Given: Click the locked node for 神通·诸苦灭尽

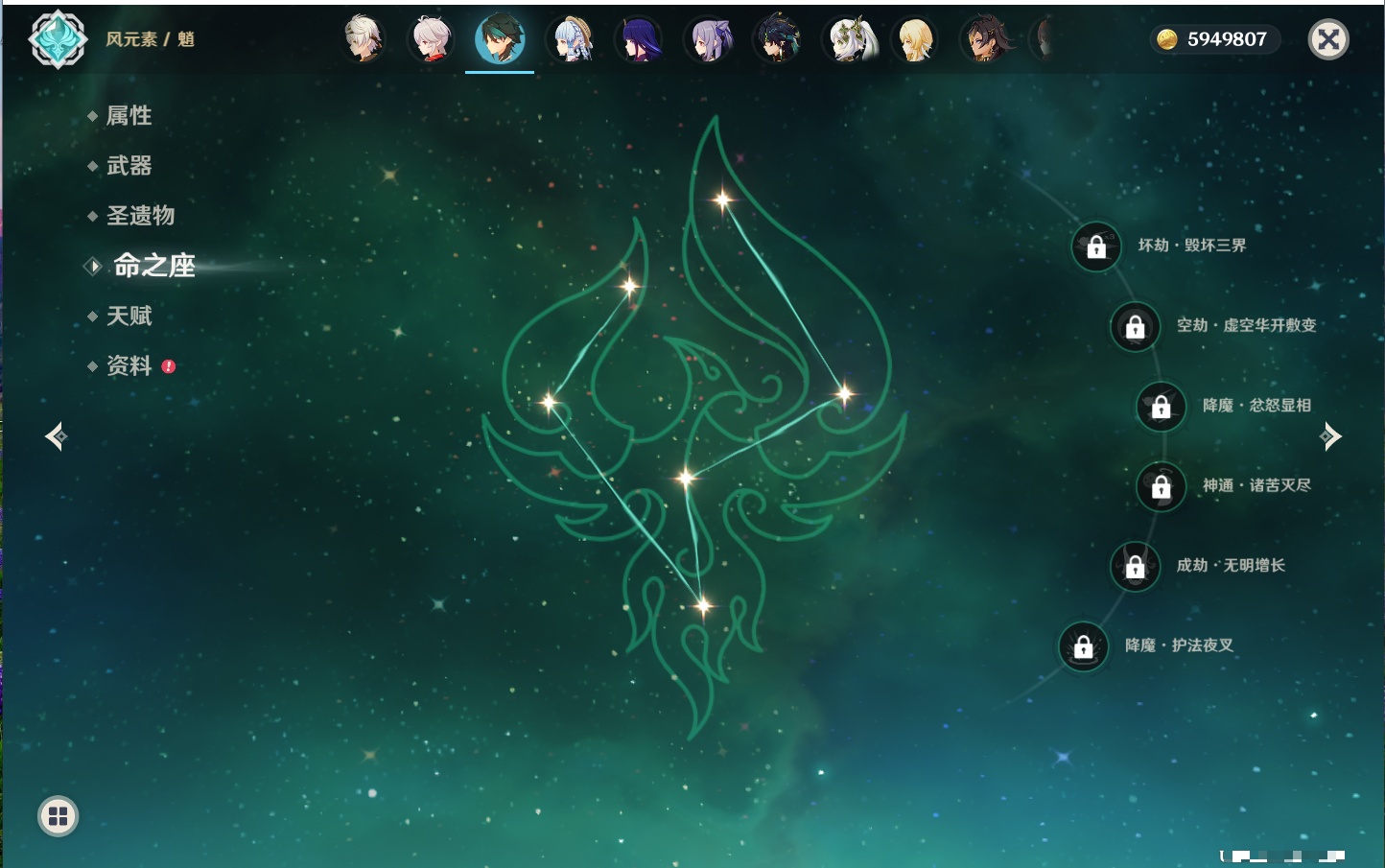Looking at the screenshot, I should 1161,486.
